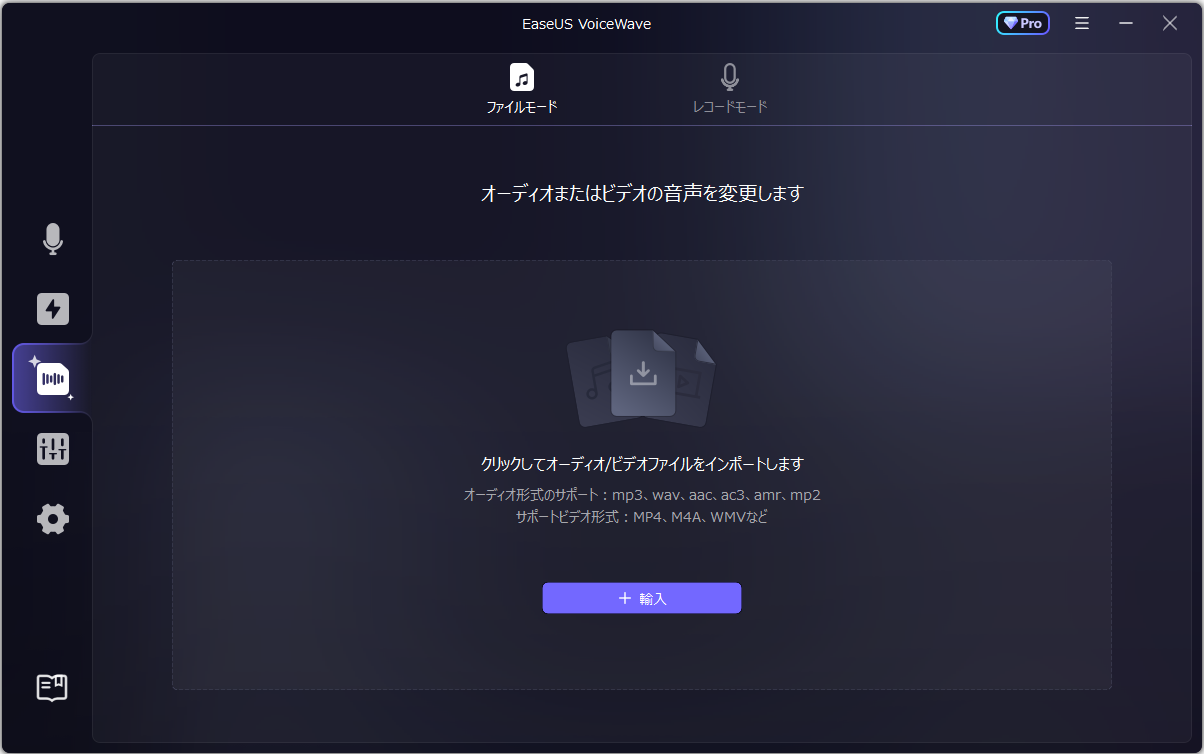Viewport: 1204px width, 754px height.
Task: Click the microphone icon above レコードモード
Action: (x=728, y=76)
